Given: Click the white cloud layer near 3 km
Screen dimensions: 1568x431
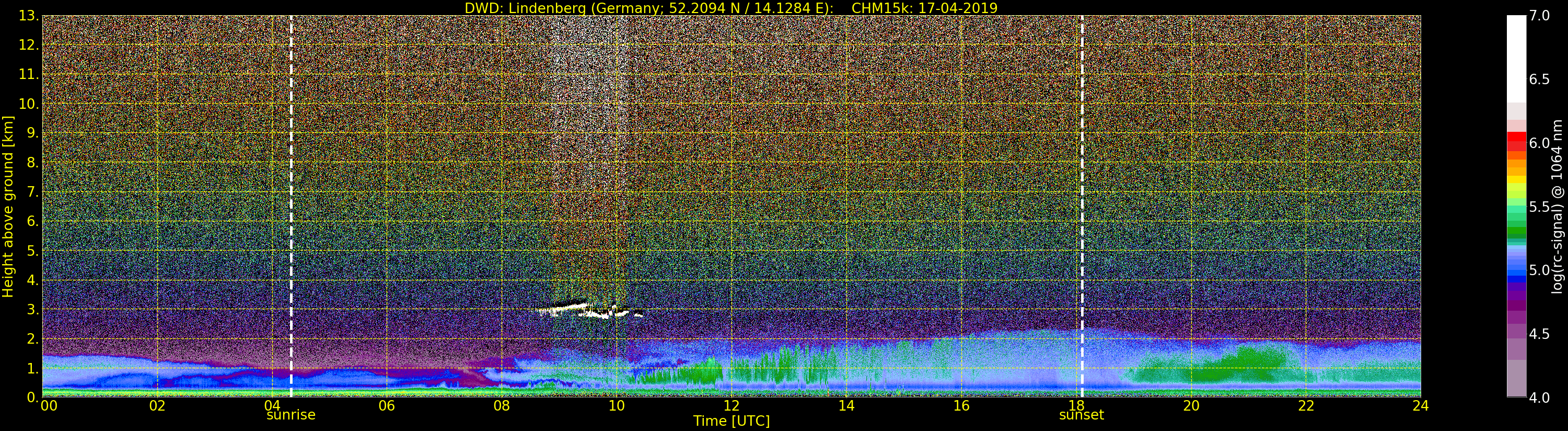Looking at the screenshot, I should tap(589, 310).
